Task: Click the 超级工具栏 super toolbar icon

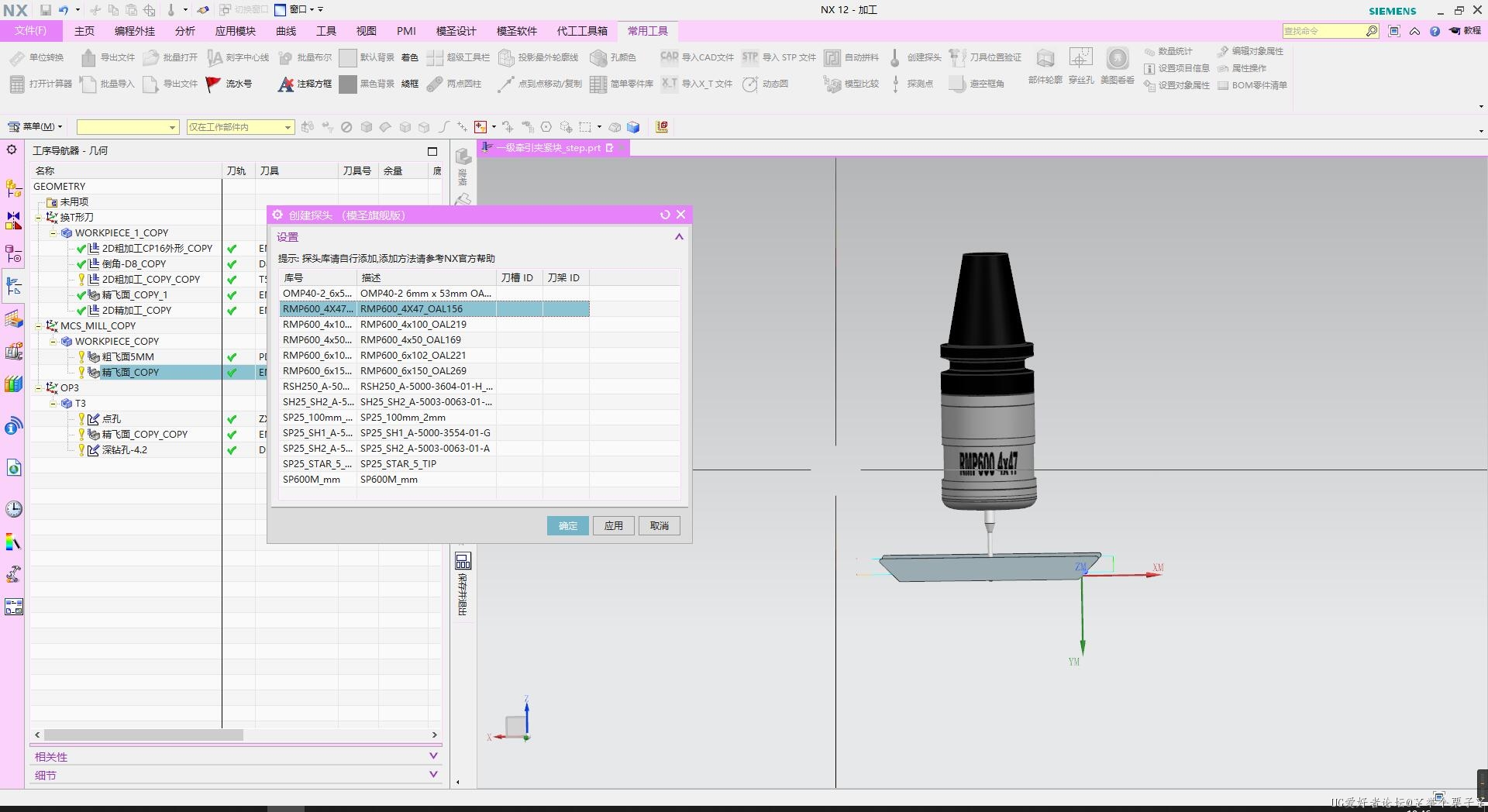Action: 435,57
